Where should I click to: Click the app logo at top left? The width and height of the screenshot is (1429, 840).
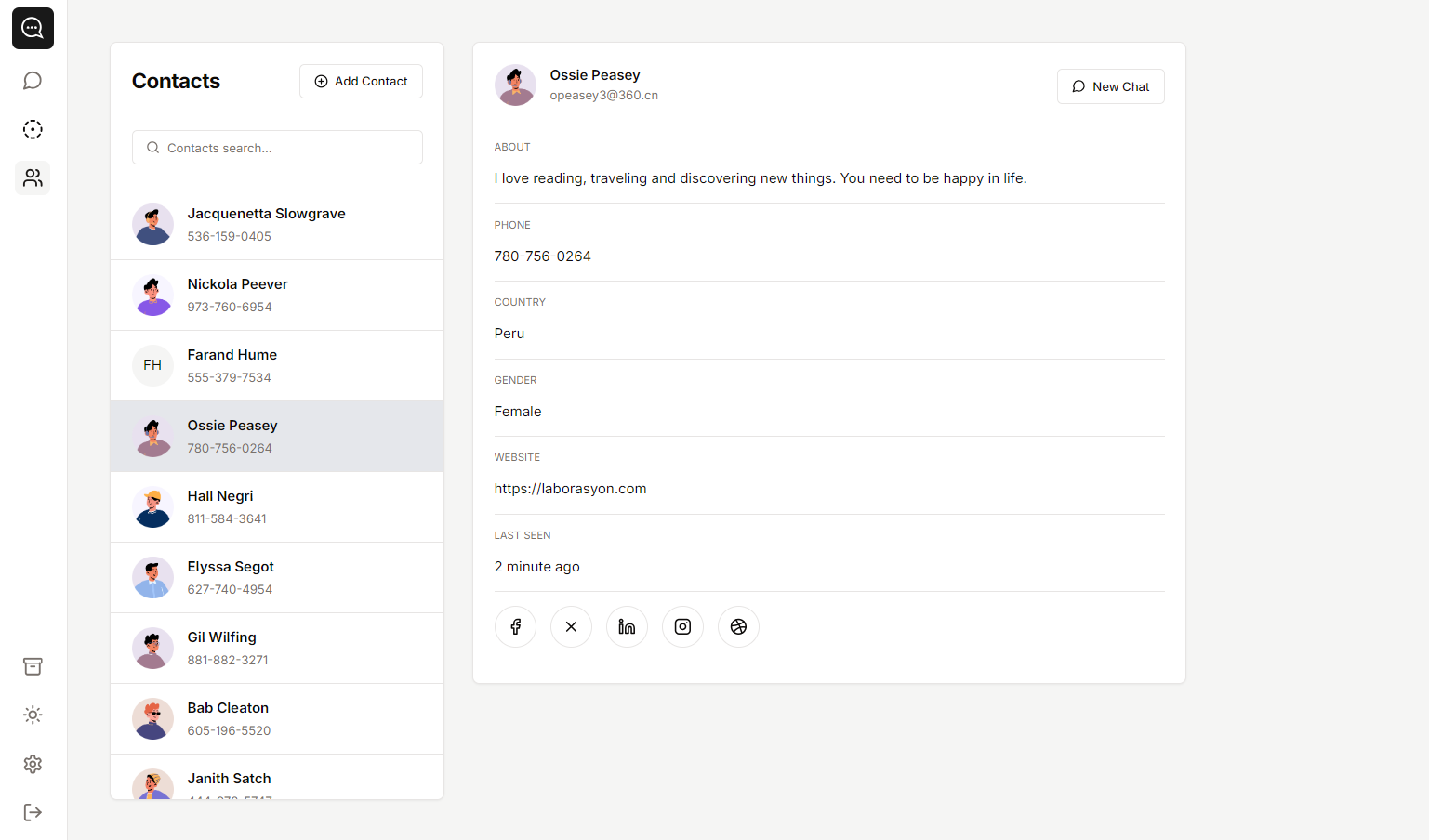click(33, 28)
